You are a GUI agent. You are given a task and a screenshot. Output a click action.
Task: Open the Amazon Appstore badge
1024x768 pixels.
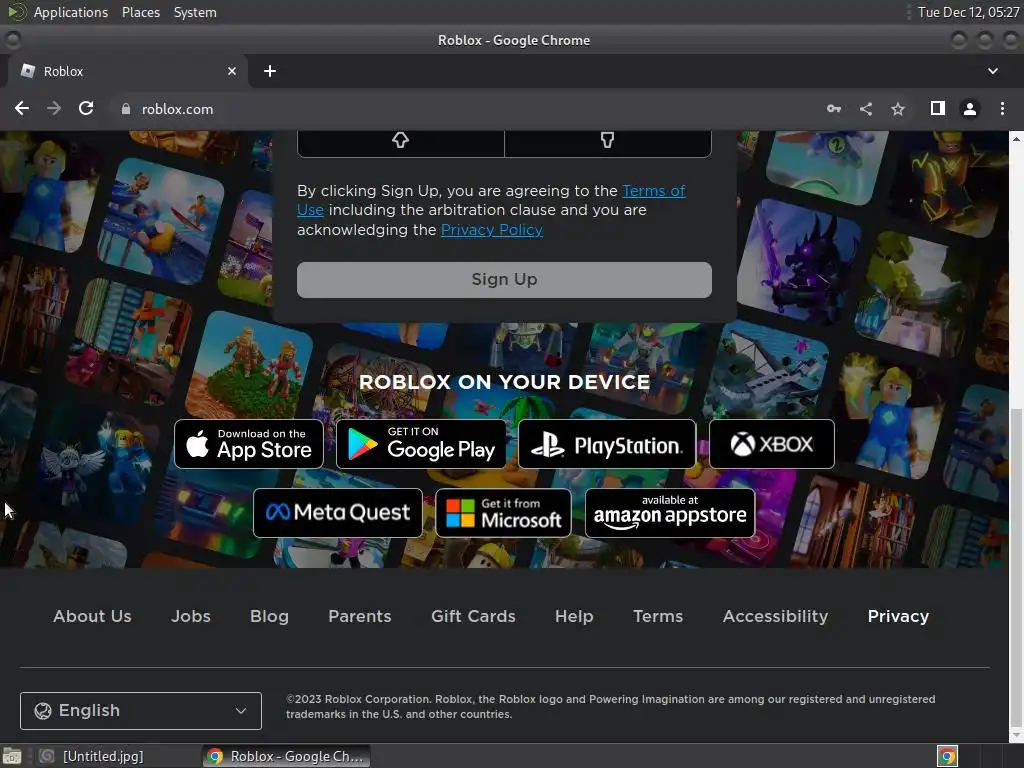pos(670,513)
